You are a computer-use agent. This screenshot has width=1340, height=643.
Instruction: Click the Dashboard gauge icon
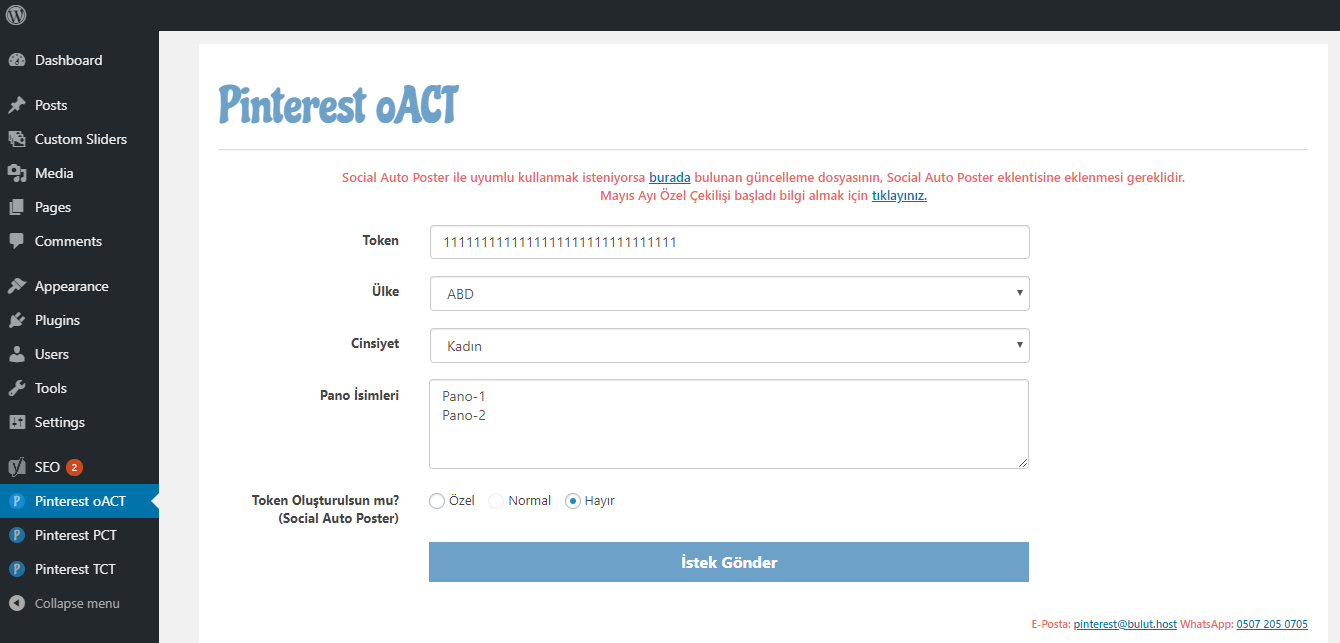point(16,60)
